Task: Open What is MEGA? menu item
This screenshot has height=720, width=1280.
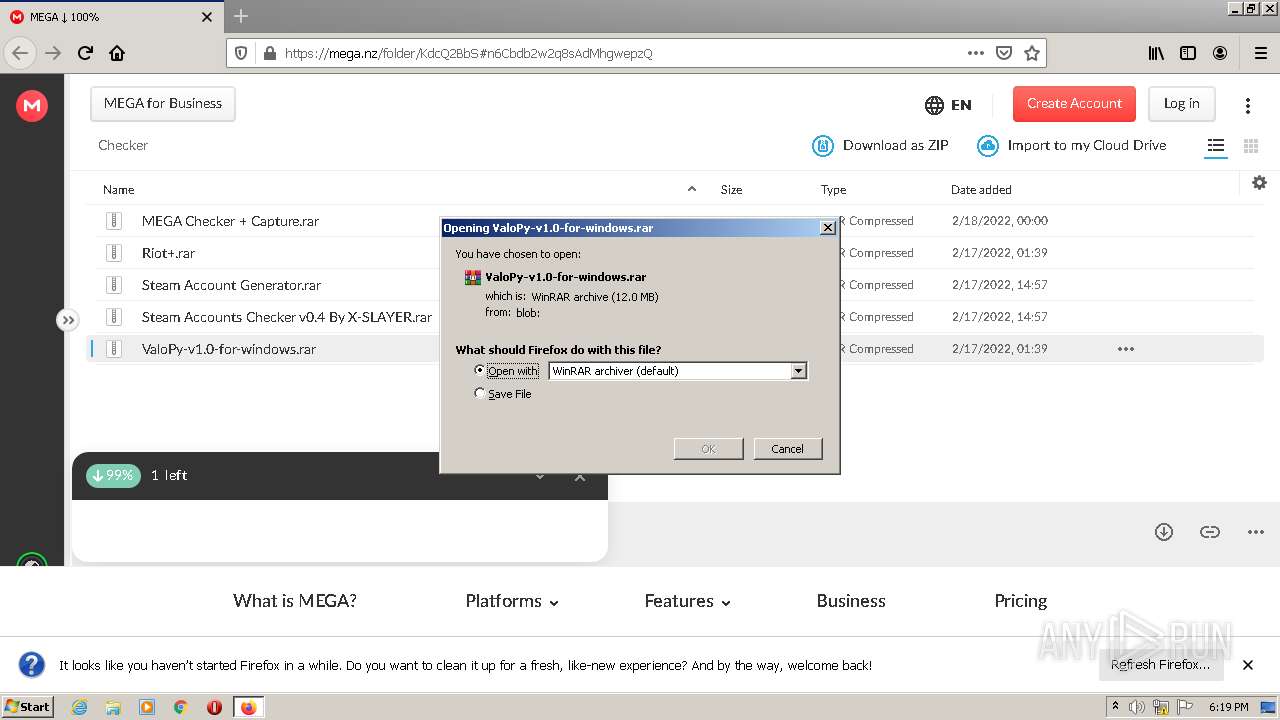Action: (295, 601)
